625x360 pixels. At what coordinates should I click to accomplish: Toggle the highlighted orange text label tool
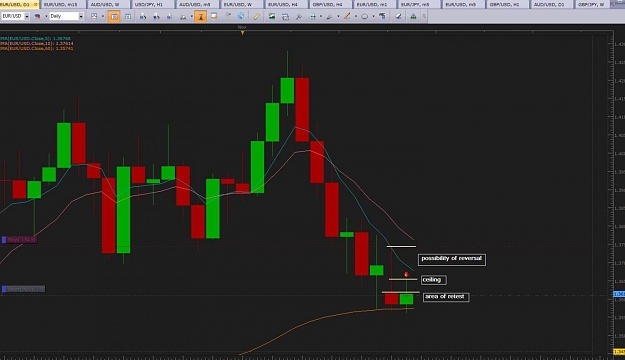point(201,16)
